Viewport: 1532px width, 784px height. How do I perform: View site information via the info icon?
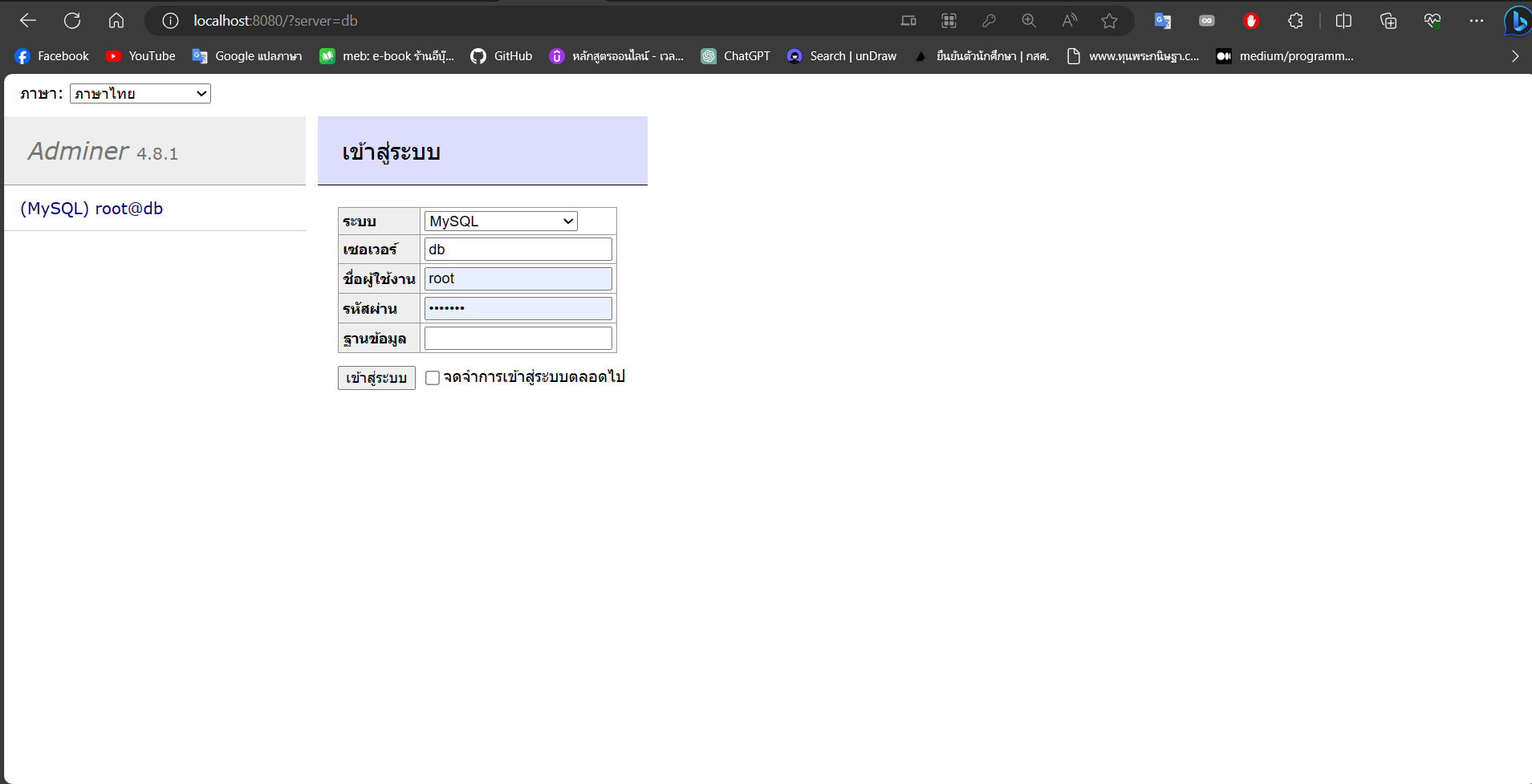point(169,21)
